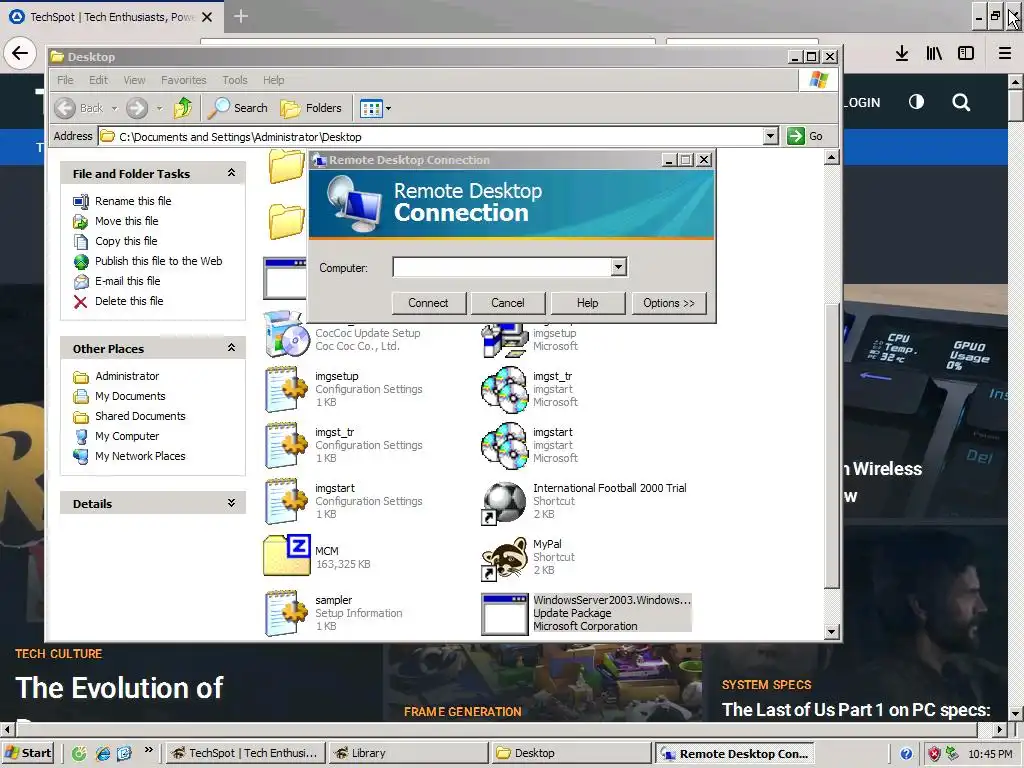Open the File menu in Desktop window

click(x=65, y=80)
